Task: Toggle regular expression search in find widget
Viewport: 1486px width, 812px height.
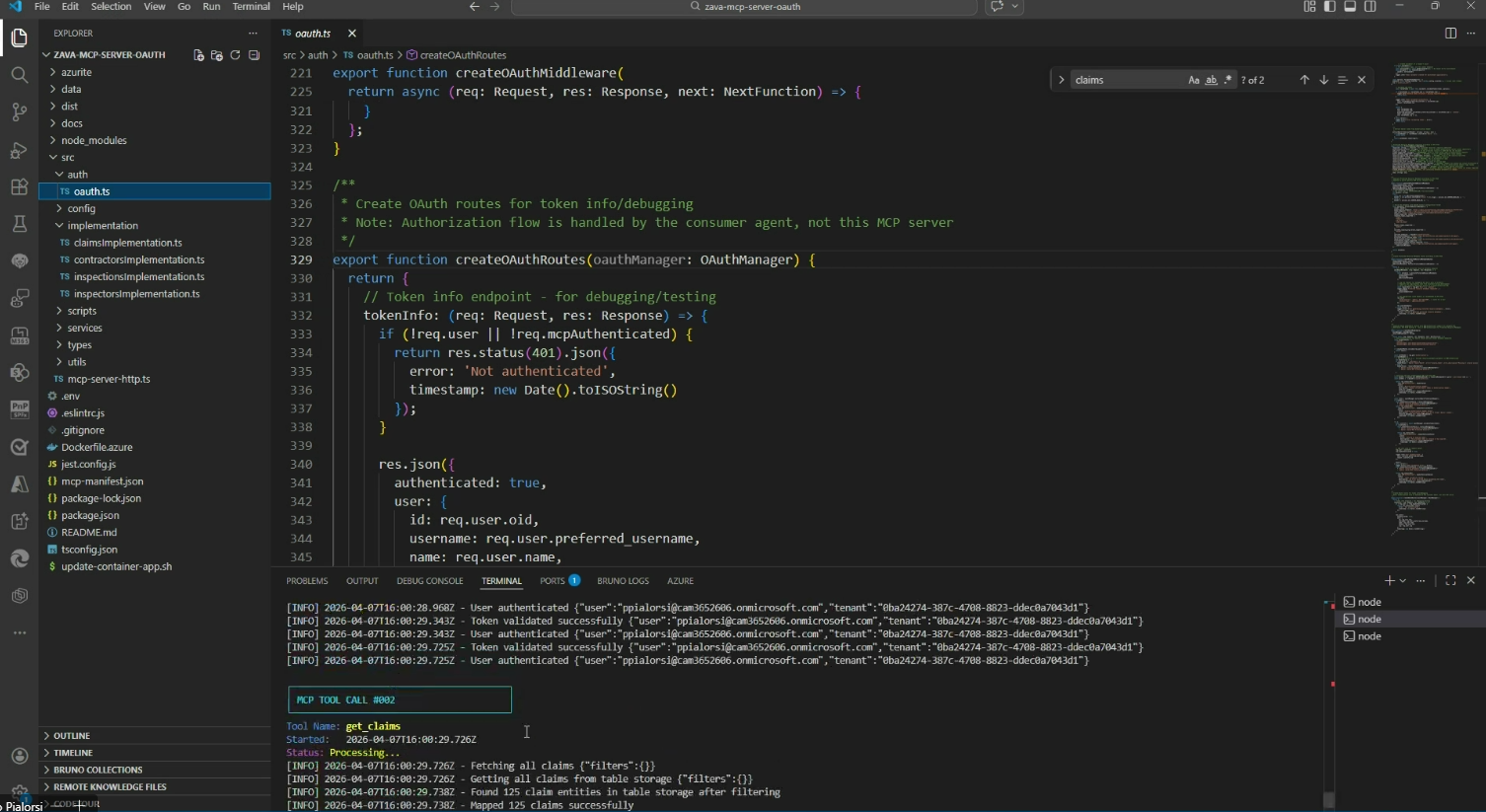Action: click(x=1227, y=80)
